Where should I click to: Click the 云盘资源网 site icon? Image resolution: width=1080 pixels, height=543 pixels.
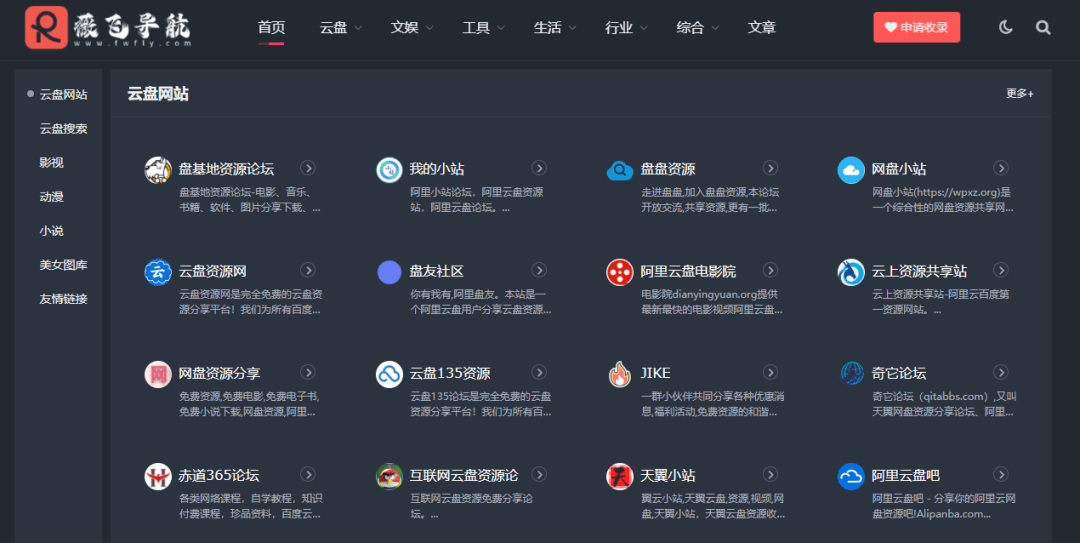point(158,272)
